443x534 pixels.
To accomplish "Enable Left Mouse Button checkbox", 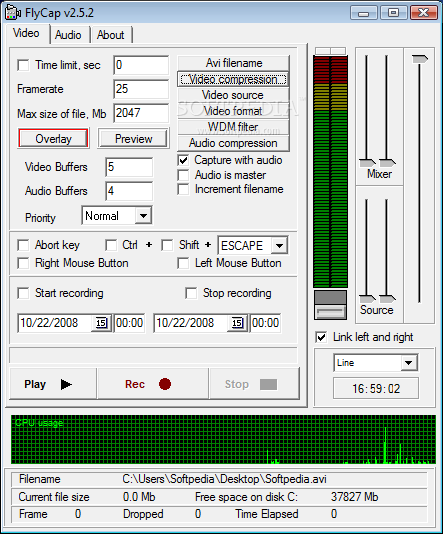I will [183, 263].
